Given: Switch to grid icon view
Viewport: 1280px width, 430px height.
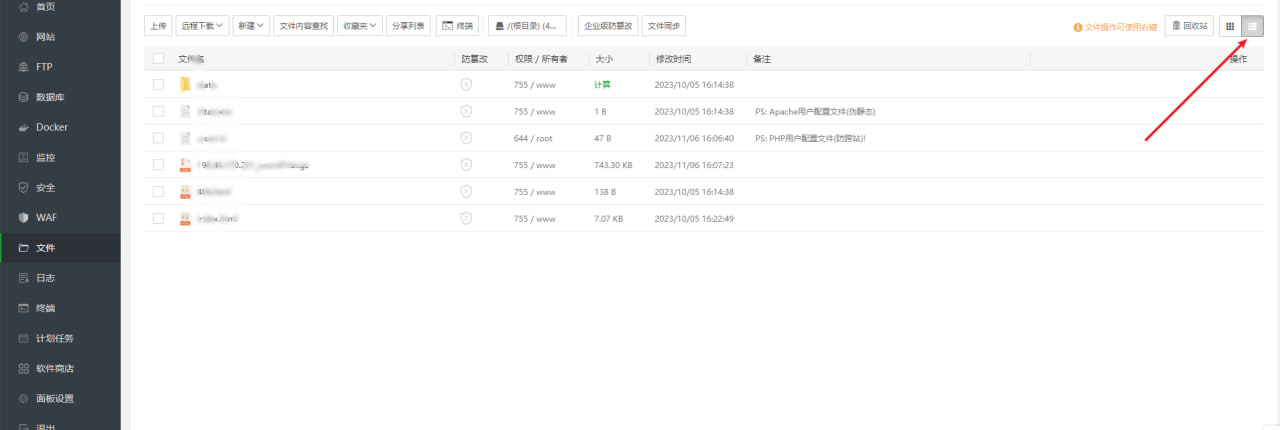Looking at the screenshot, I should [x=1229, y=26].
